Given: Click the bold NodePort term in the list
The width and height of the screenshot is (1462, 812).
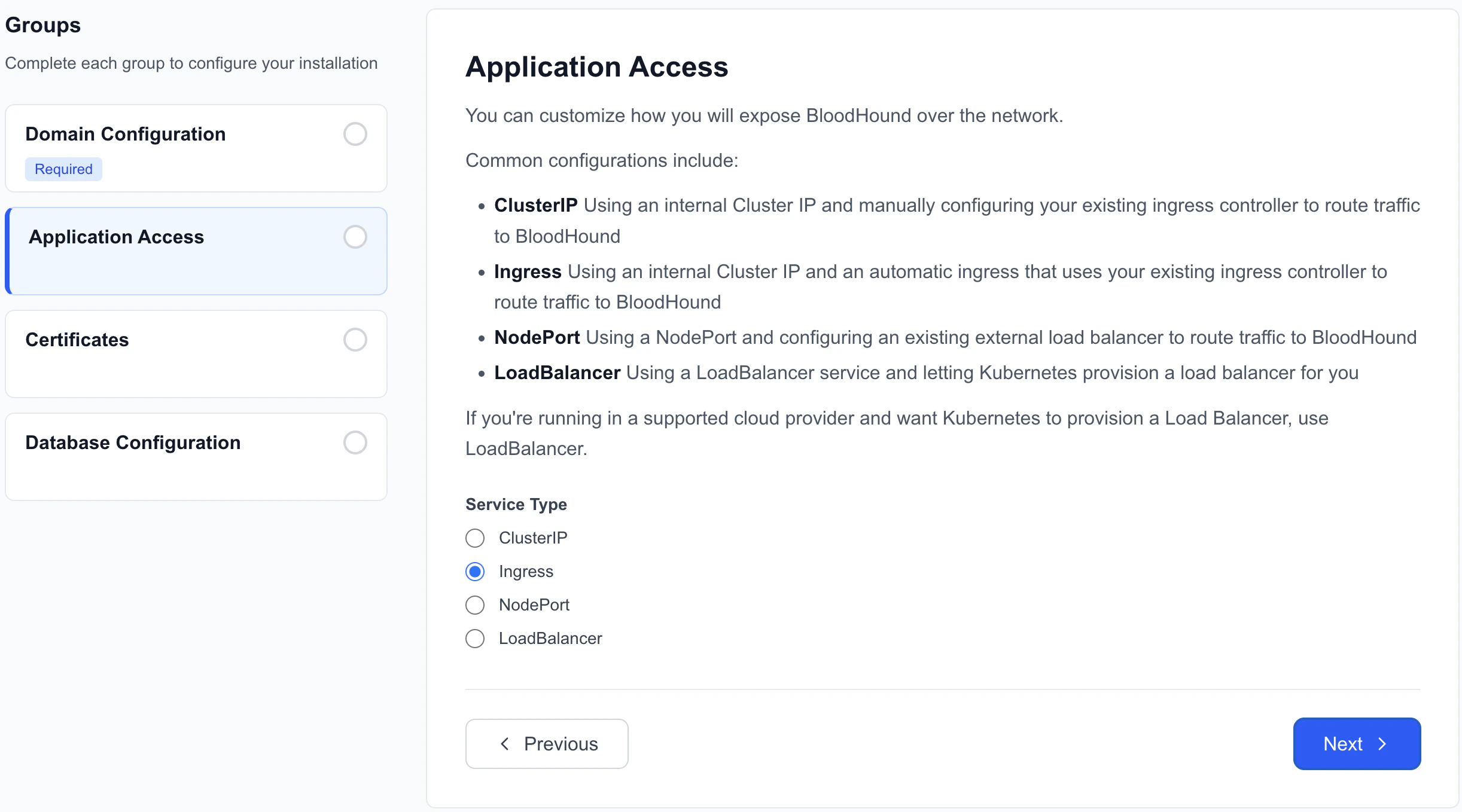Looking at the screenshot, I should coord(537,337).
